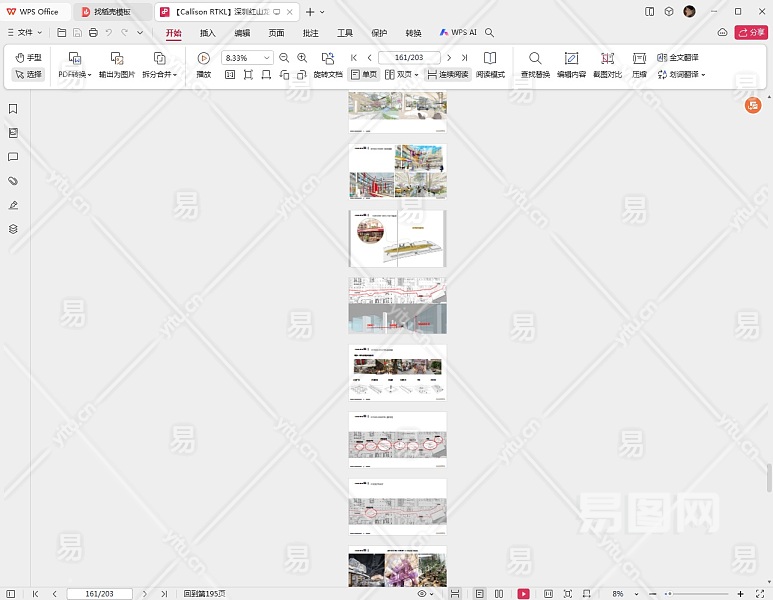Open the bookmark panel in left sidebar
Screen dimensions: 773x600
point(13,109)
